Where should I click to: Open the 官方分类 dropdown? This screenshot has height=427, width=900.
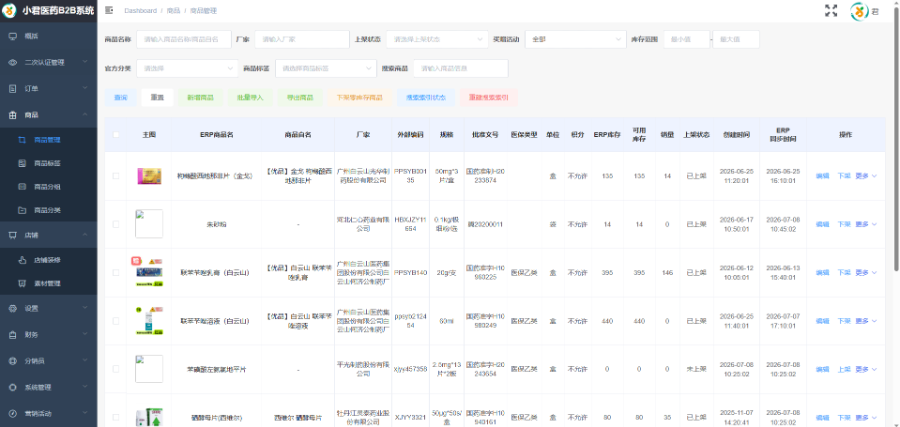click(187, 68)
